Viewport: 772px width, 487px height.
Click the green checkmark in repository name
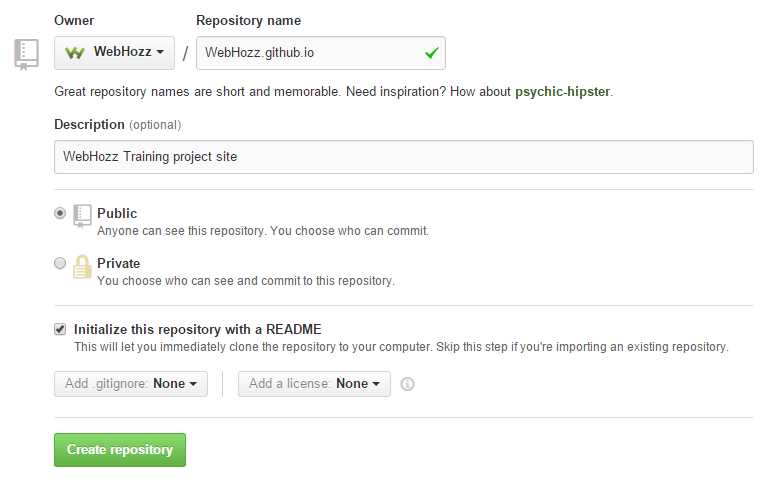432,53
